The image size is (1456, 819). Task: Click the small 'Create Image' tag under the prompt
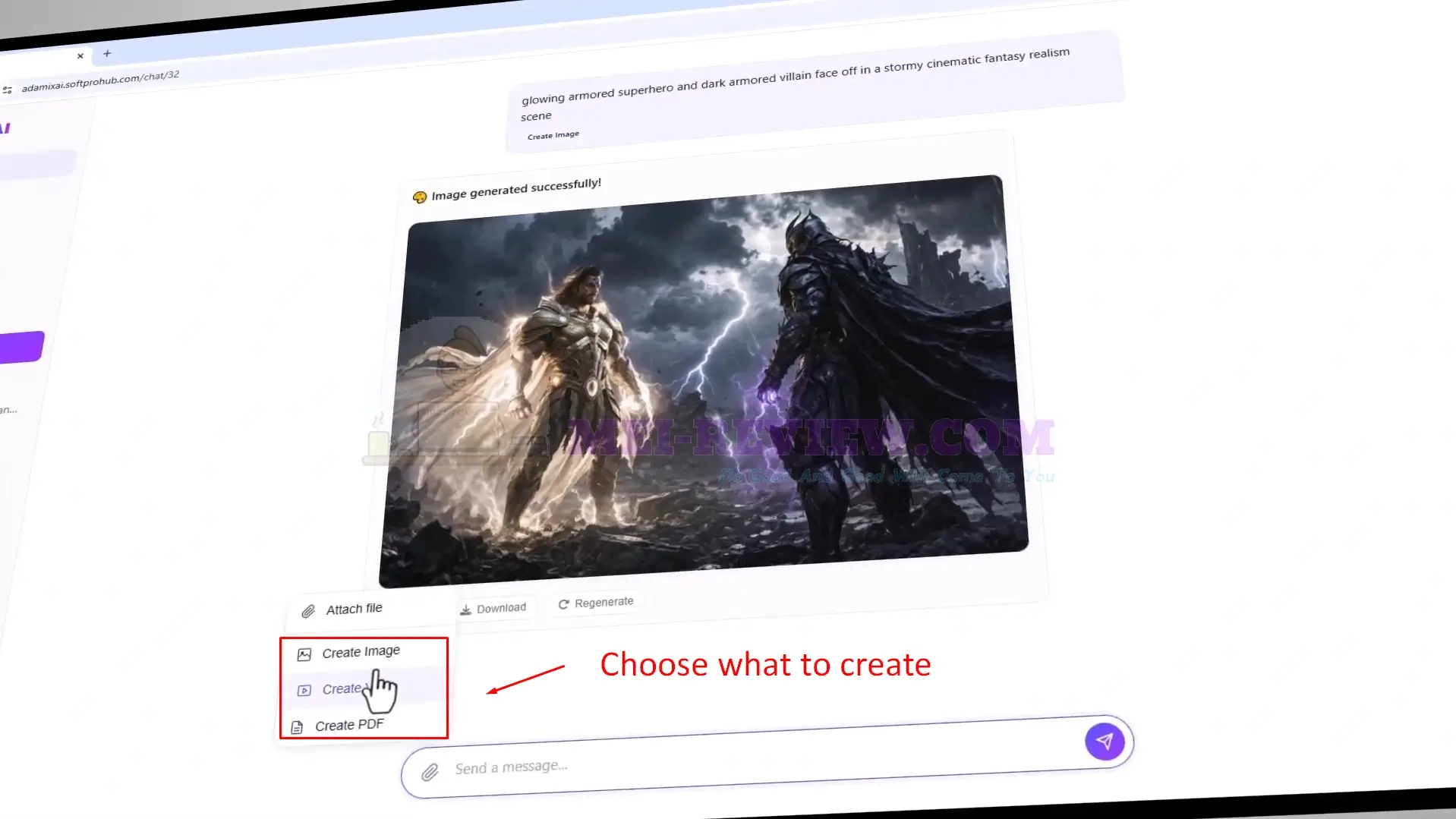pyautogui.click(x=553, y=135)
